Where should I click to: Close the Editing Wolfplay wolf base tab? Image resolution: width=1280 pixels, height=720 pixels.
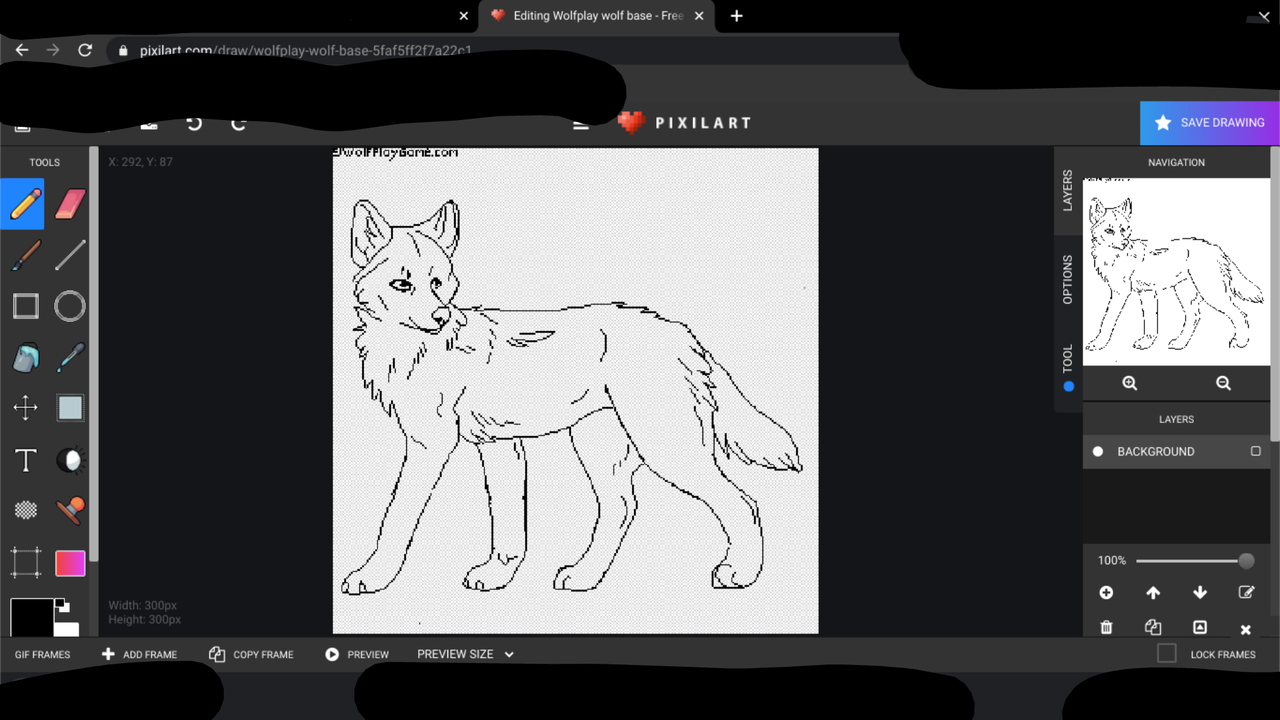pos(699,16)
